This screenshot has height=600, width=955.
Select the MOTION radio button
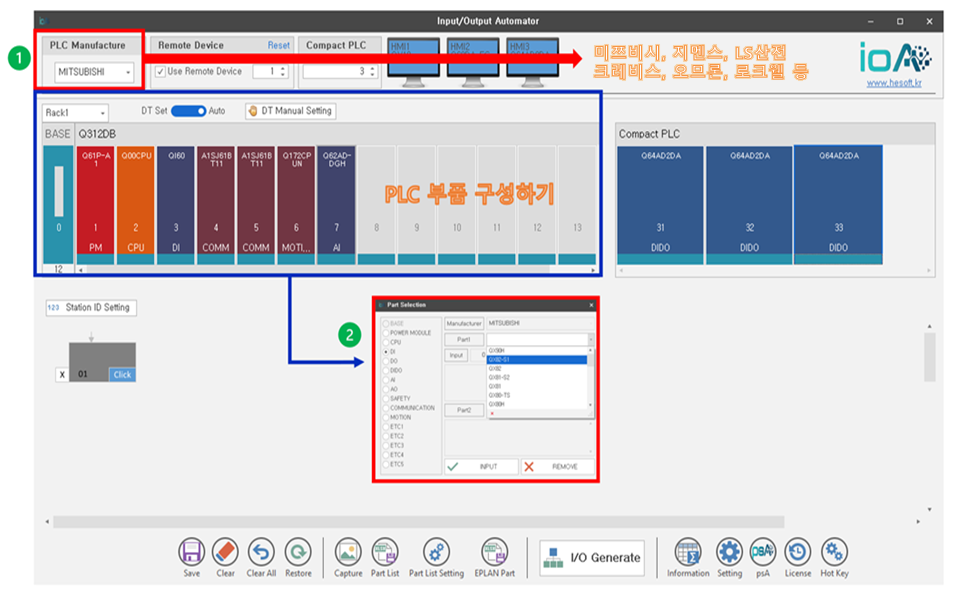(x=386, y=417)
